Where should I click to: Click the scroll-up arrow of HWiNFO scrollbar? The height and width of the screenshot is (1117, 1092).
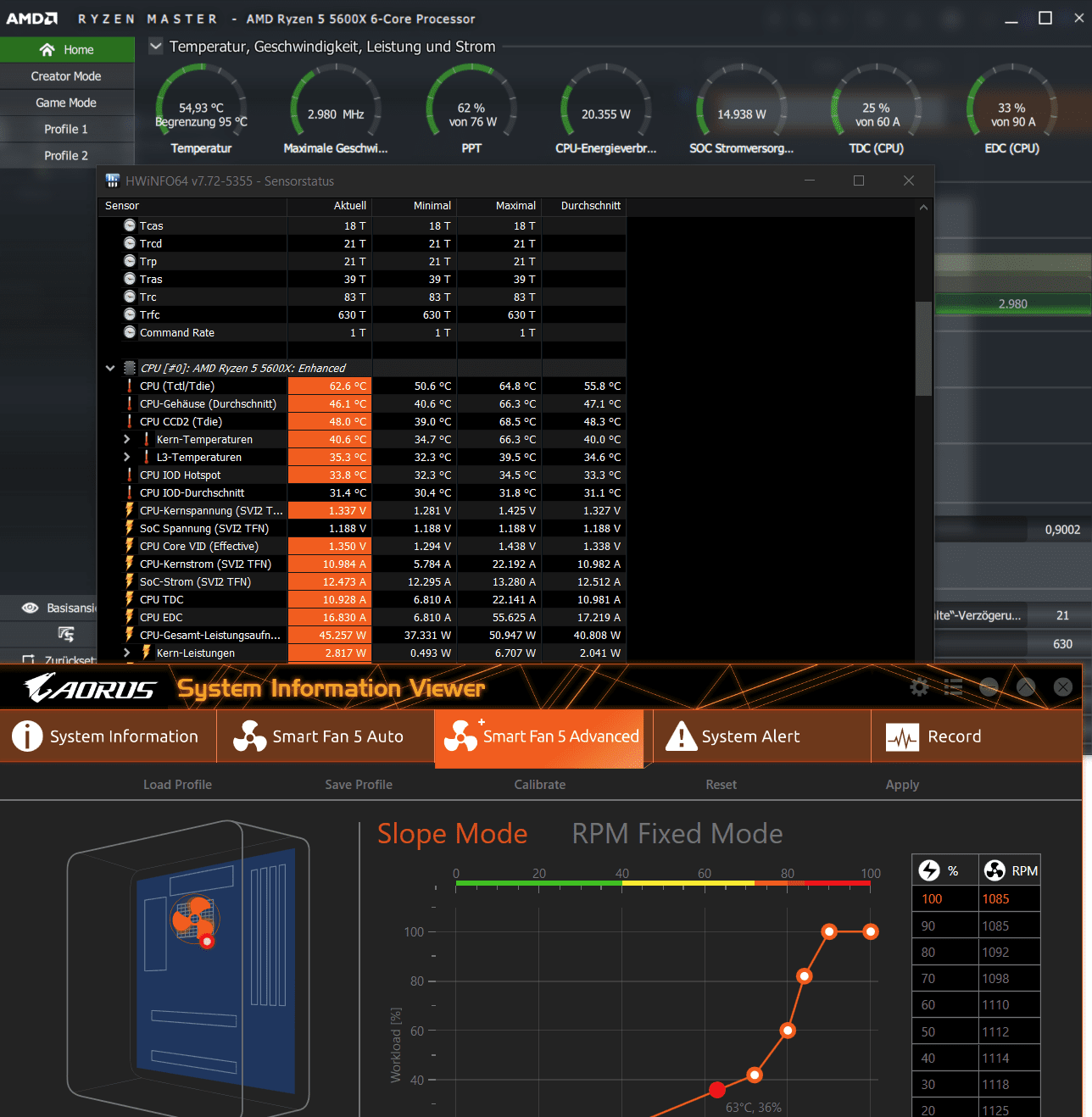click(x=923, y=207)
